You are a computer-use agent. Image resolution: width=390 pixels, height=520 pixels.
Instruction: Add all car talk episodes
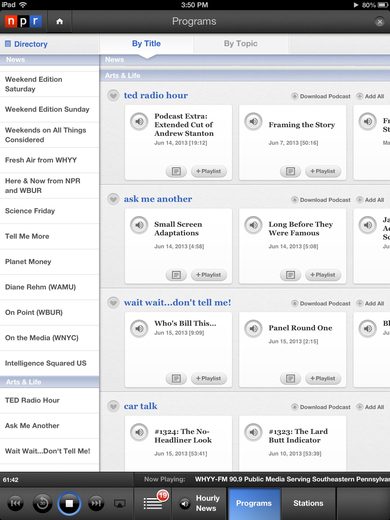[x=370, y=407]
